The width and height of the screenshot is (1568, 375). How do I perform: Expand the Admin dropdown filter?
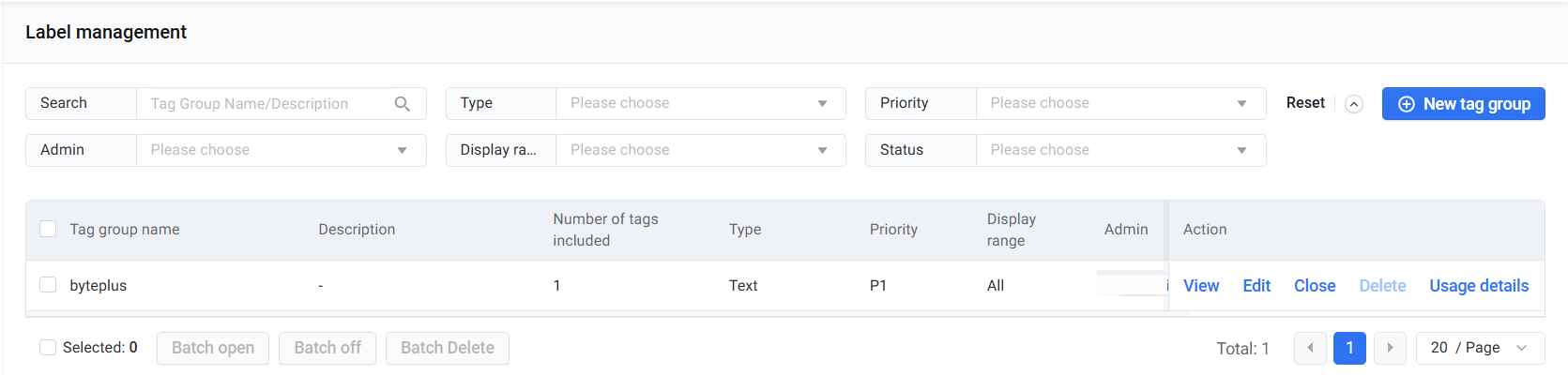[x=281, y=150]
